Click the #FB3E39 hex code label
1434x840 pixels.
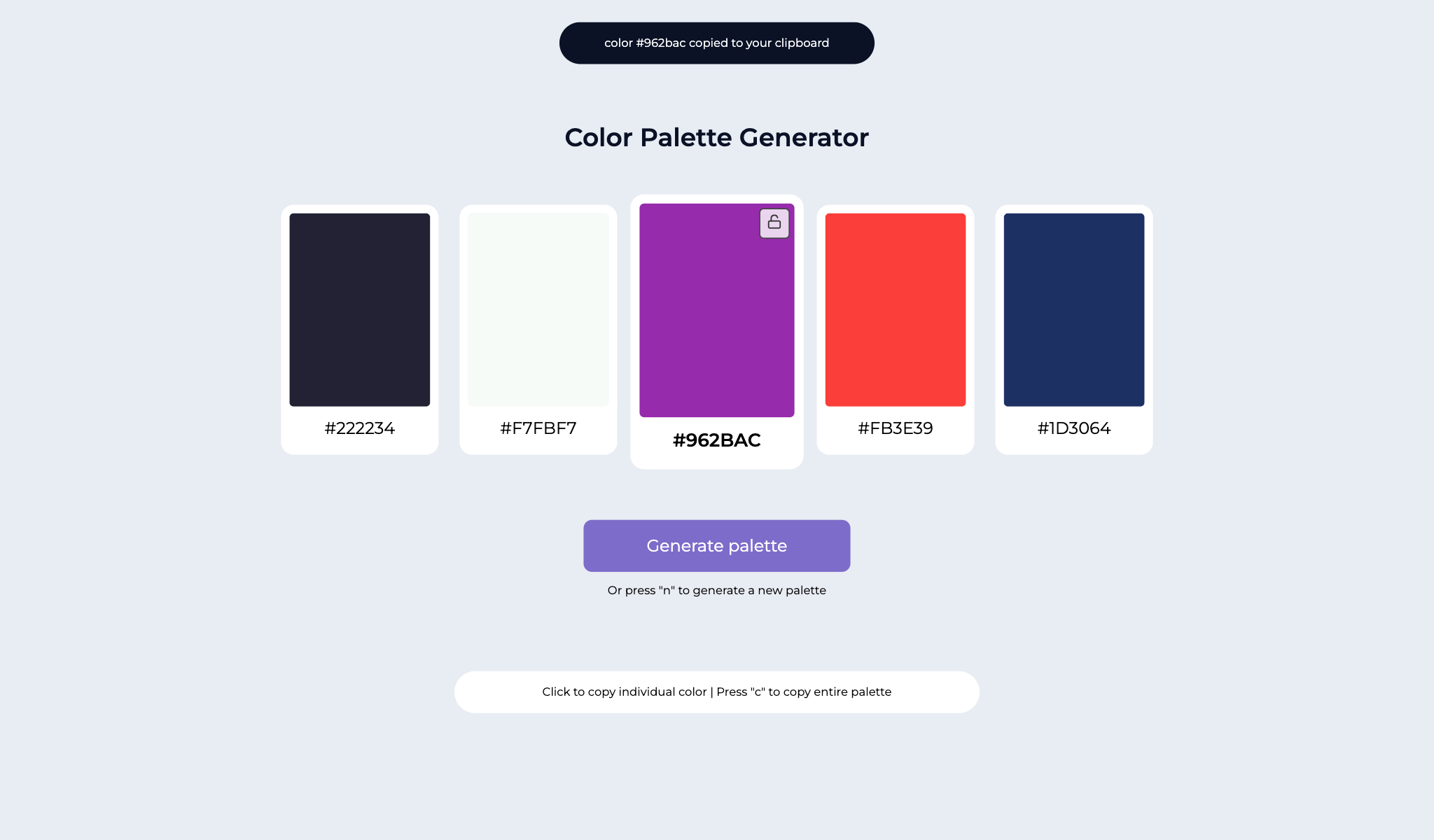click(896, 428)
